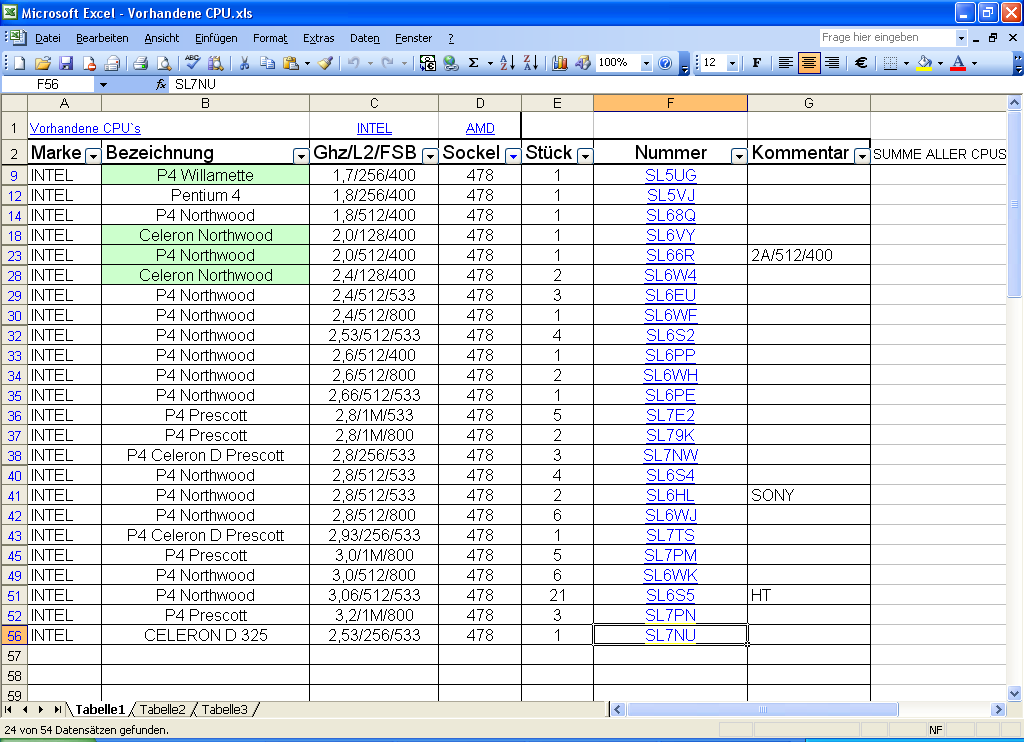Open the SL6WK number link
1024x742 pixels.
point(671,575)
